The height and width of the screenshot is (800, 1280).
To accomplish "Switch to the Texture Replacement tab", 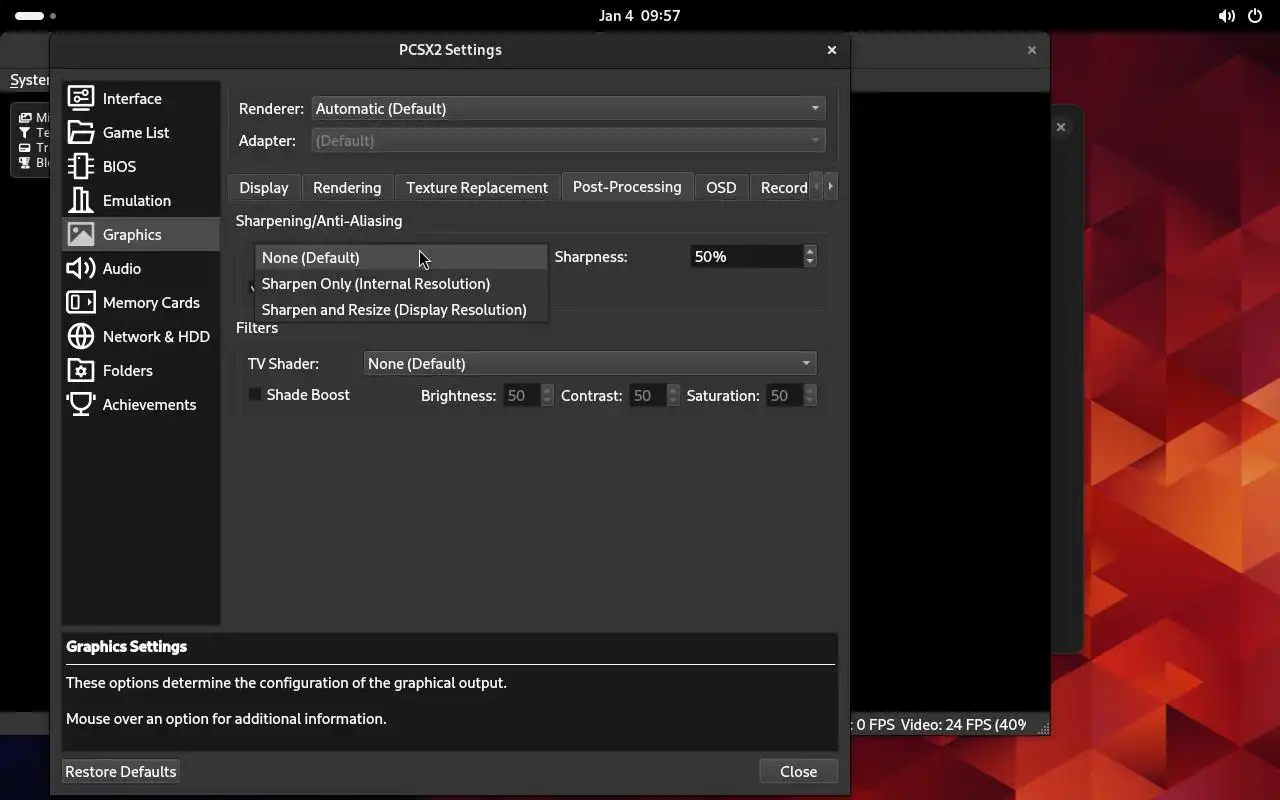I will (x=477, y=187).
